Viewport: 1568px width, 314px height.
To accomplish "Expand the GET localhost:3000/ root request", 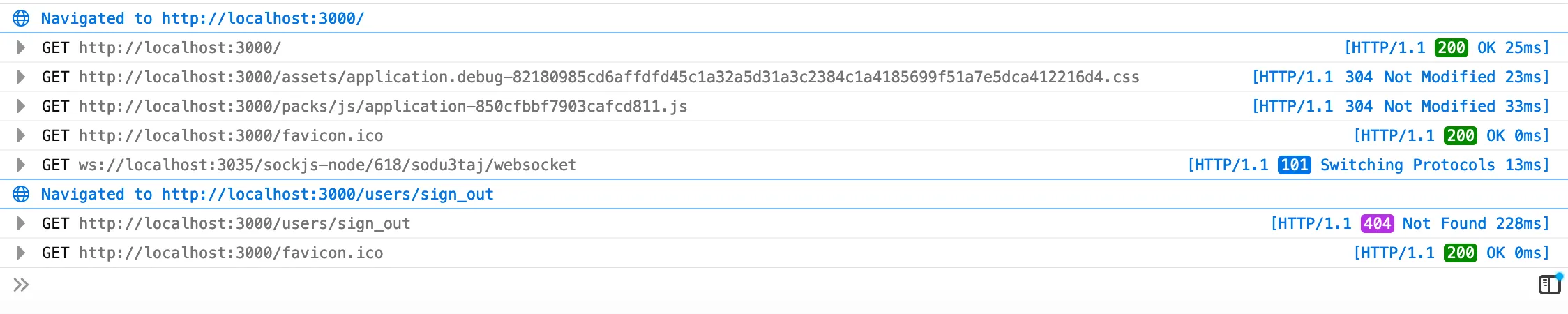I will (21, 47).
